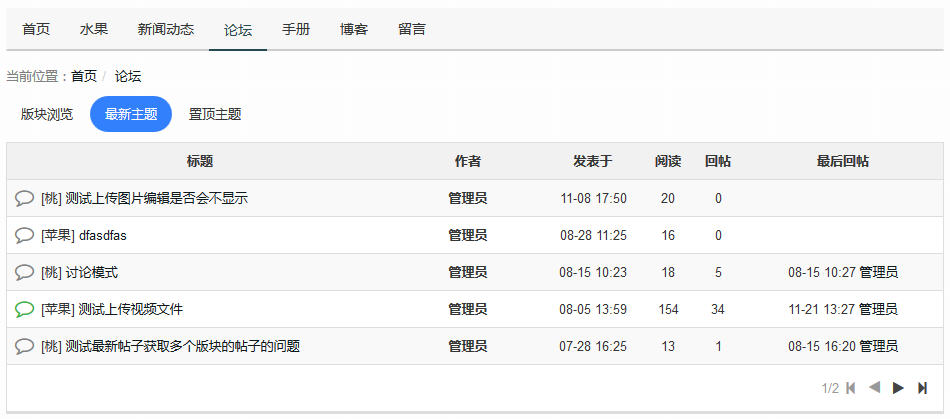Screen dimensions: 950x419
Task: Jump to the last page arrow
Action: pos(922,388)
